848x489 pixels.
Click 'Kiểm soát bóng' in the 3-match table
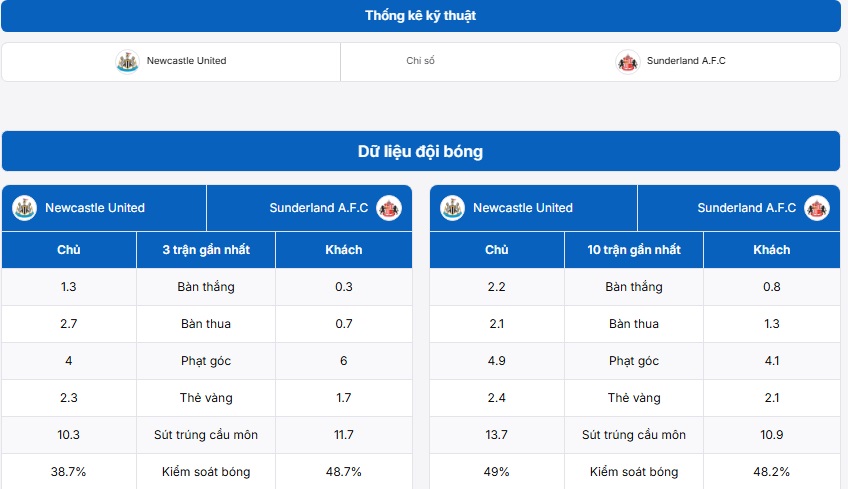pos(206,472)
